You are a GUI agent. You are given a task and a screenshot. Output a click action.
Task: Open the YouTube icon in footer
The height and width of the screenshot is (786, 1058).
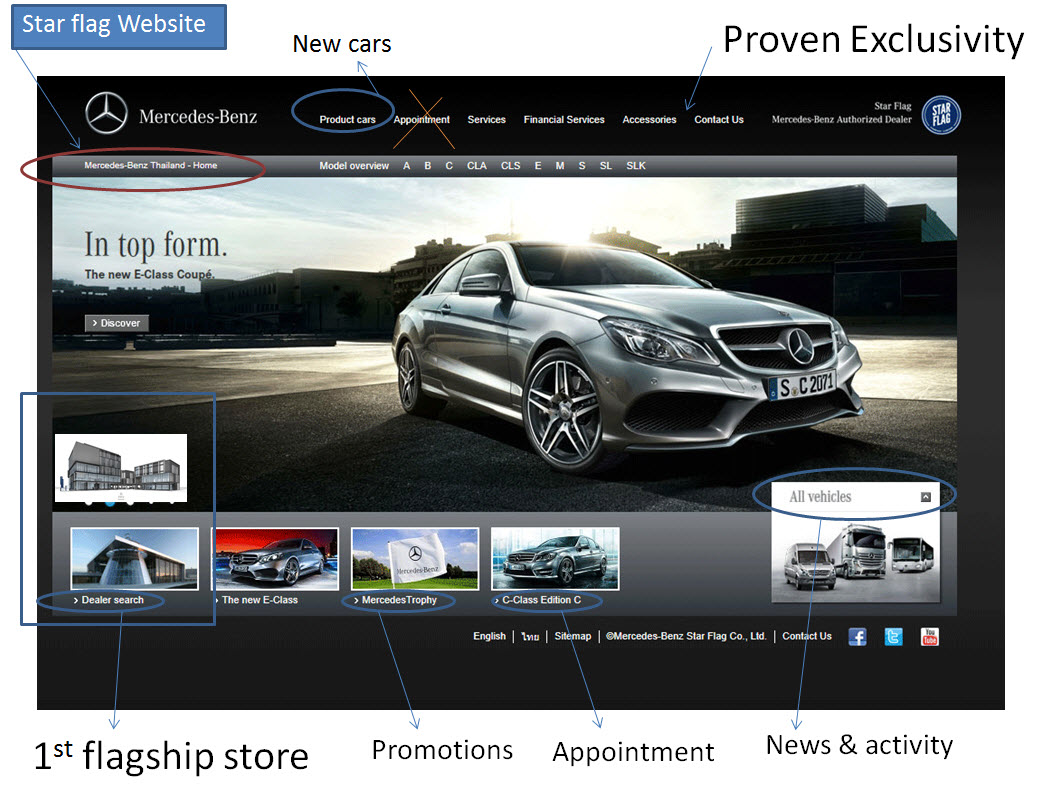coord(930,637)
